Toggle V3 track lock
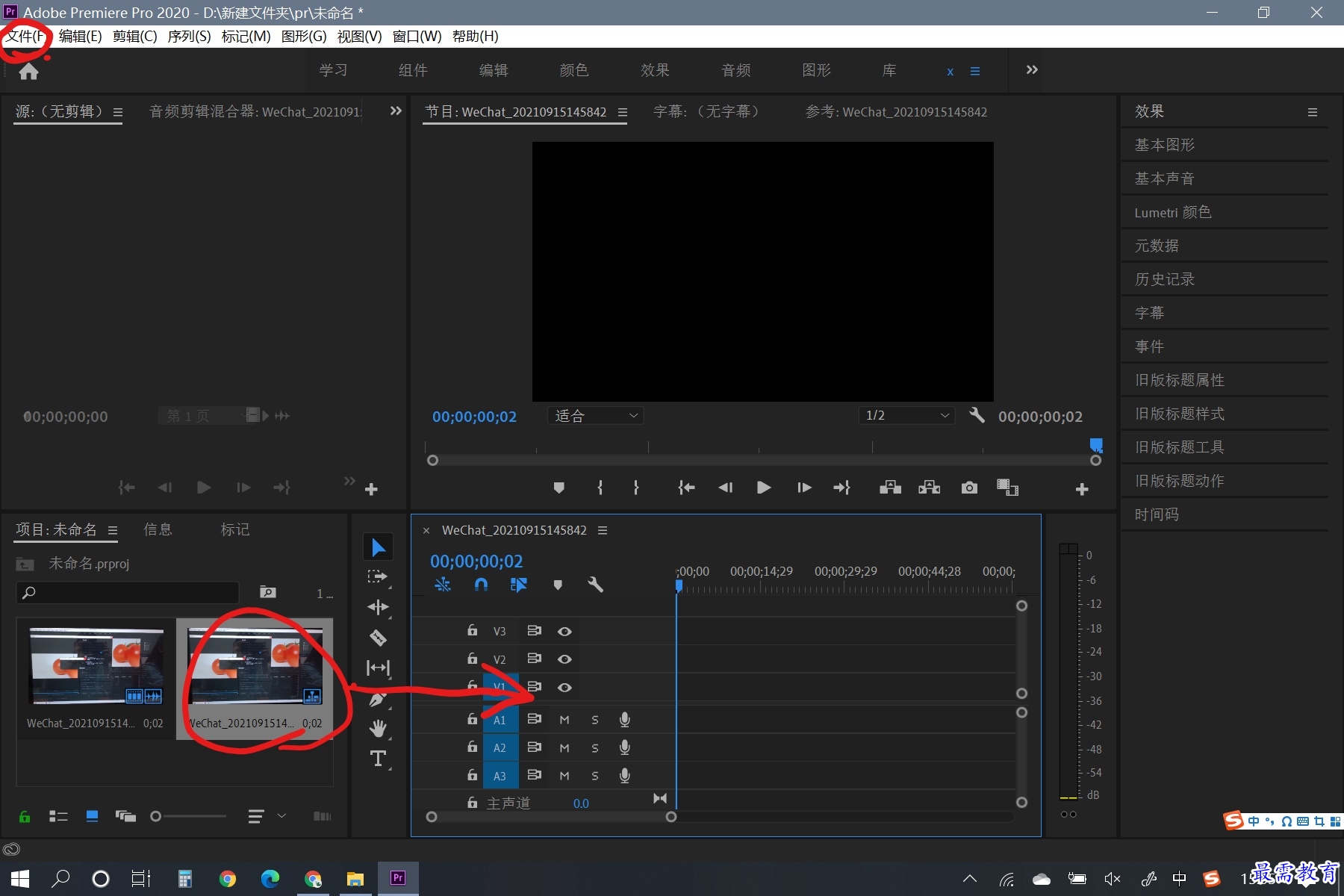This screenshot has width=1344, height=896. [472, 631]
